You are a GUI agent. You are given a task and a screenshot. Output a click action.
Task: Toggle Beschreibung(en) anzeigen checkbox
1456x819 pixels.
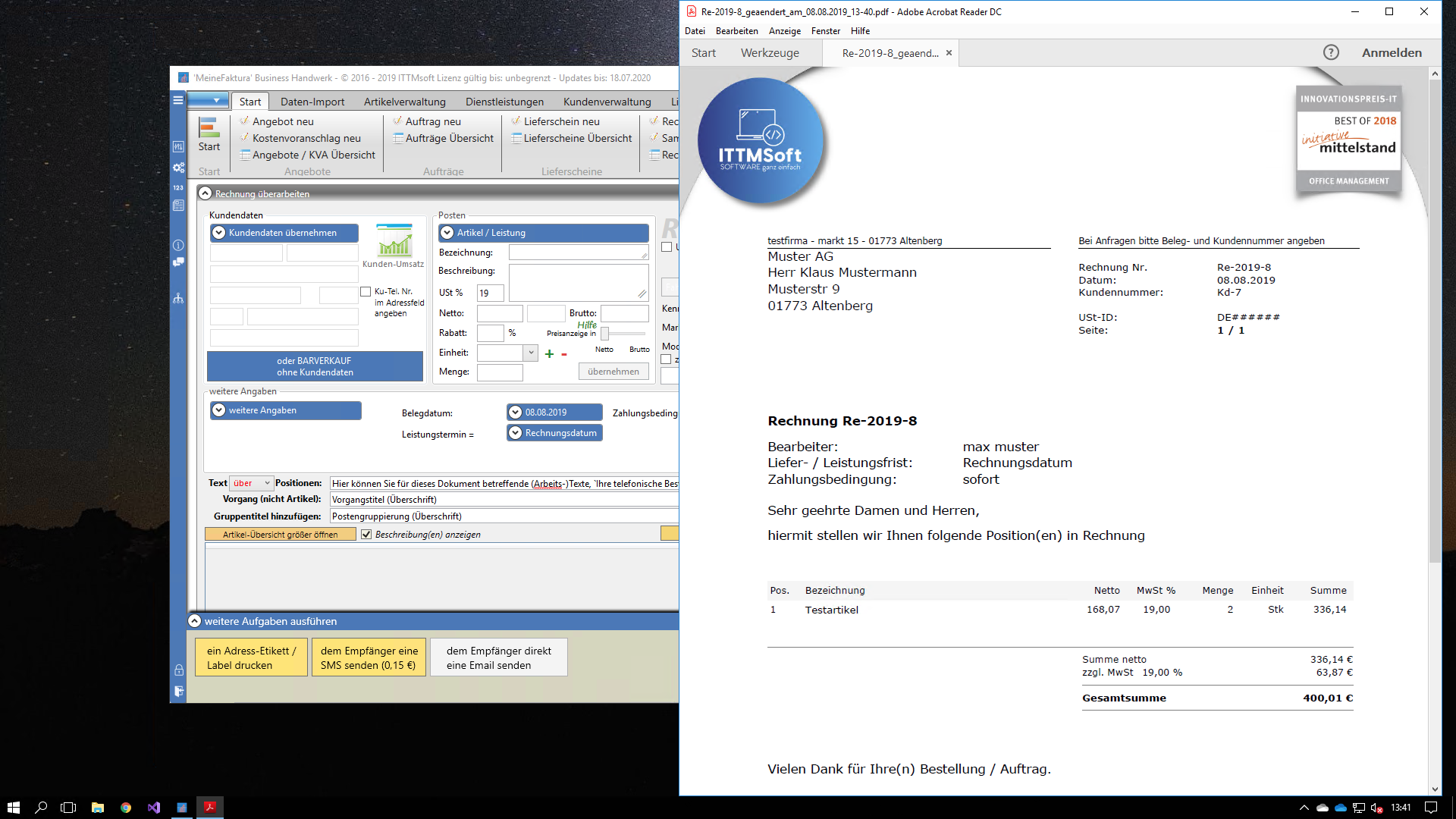366,535
